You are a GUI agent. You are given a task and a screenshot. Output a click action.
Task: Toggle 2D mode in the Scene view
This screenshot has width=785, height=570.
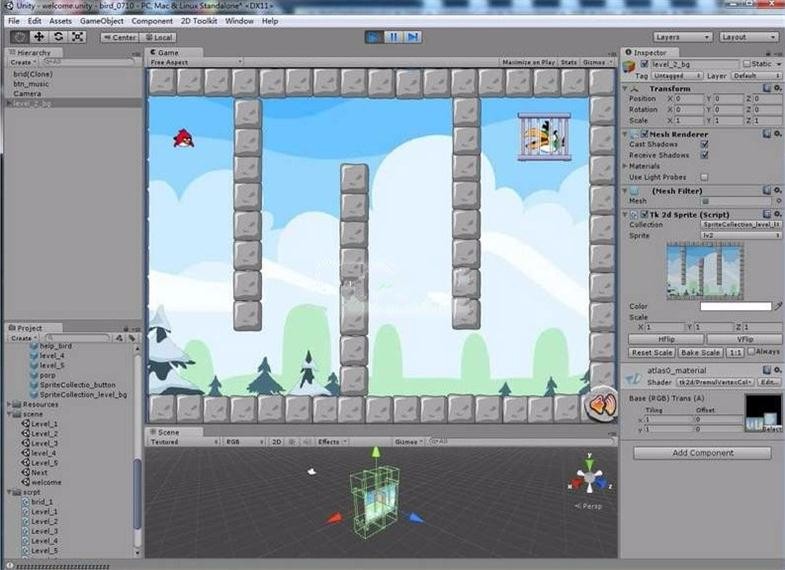[276, 442]
